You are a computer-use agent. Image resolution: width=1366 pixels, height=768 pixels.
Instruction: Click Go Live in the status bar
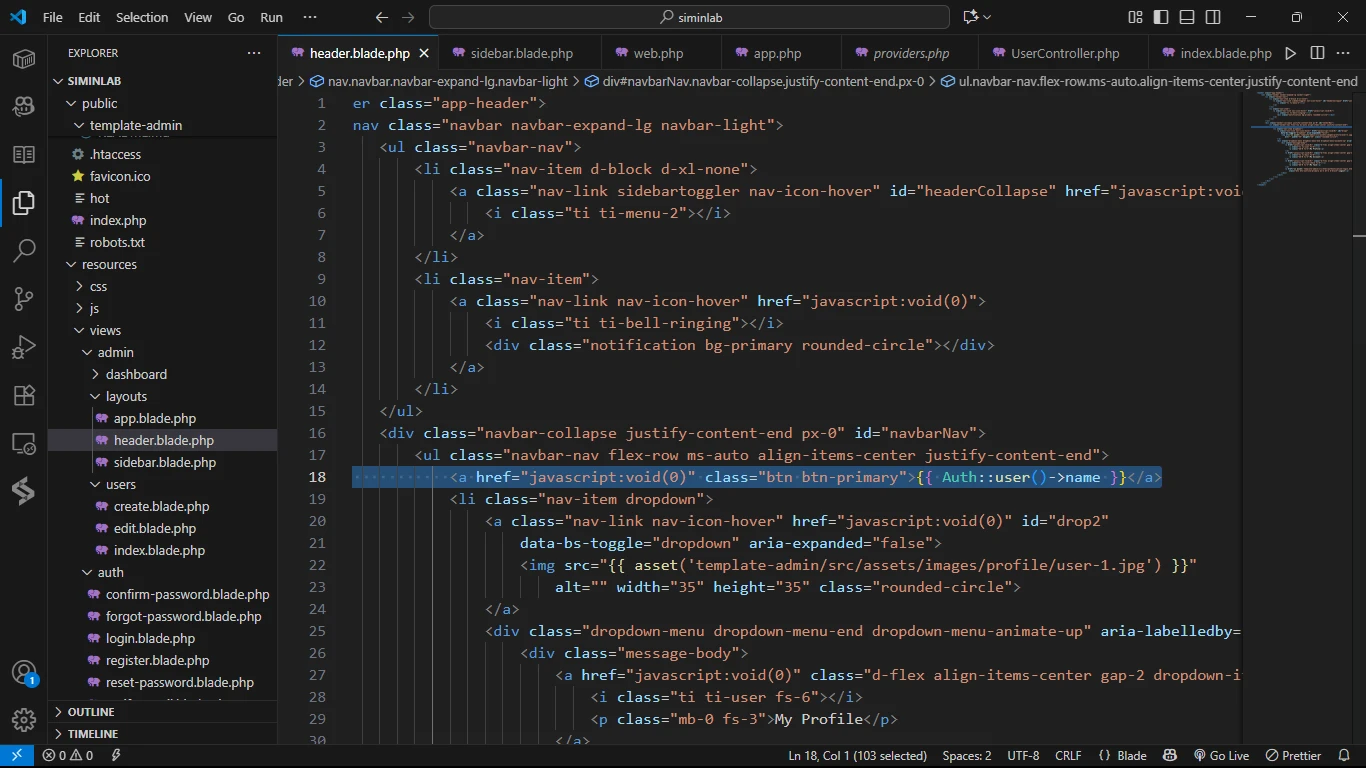coord(1221,756)
